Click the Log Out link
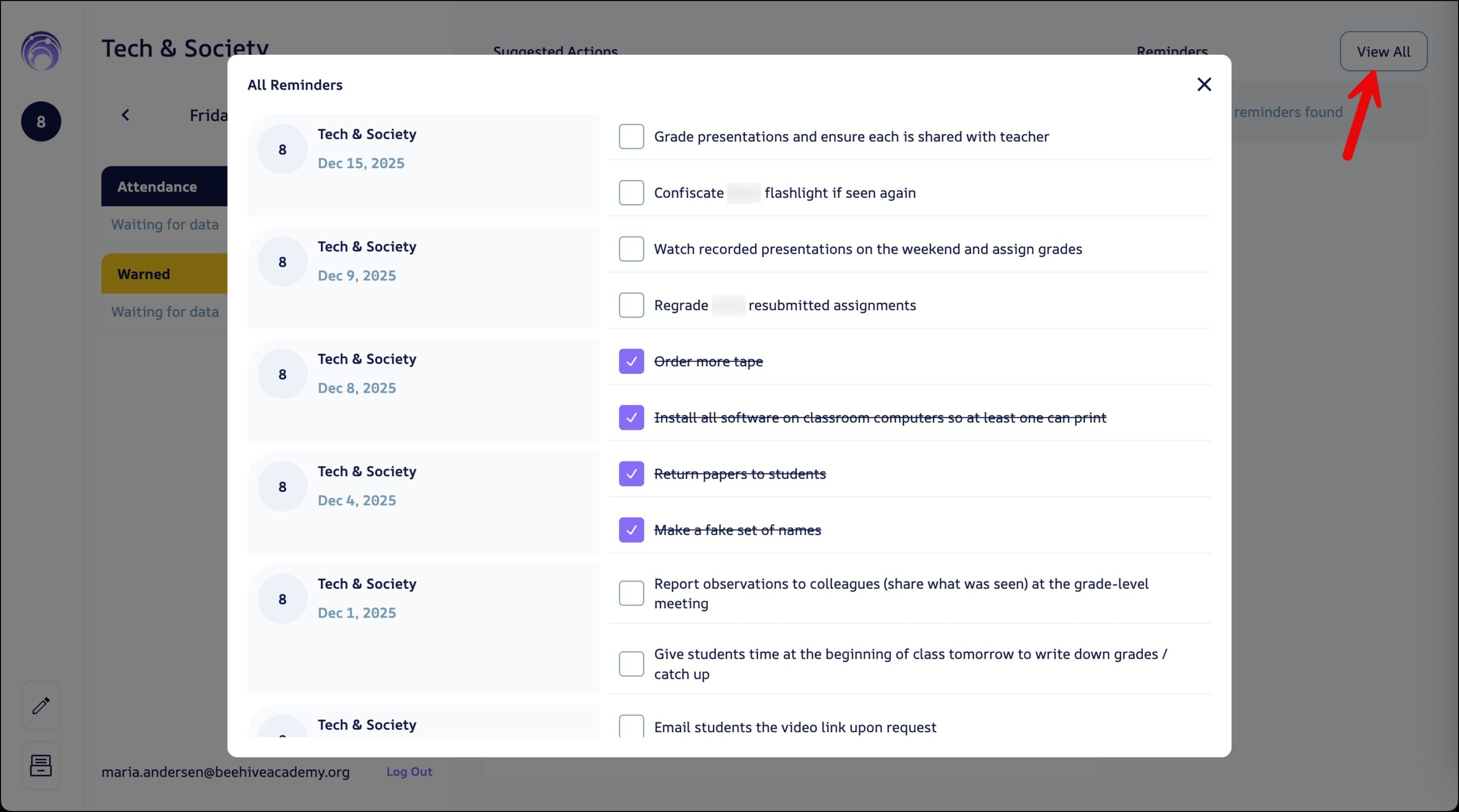The image size is (1459, 812). tap(409, 772)
